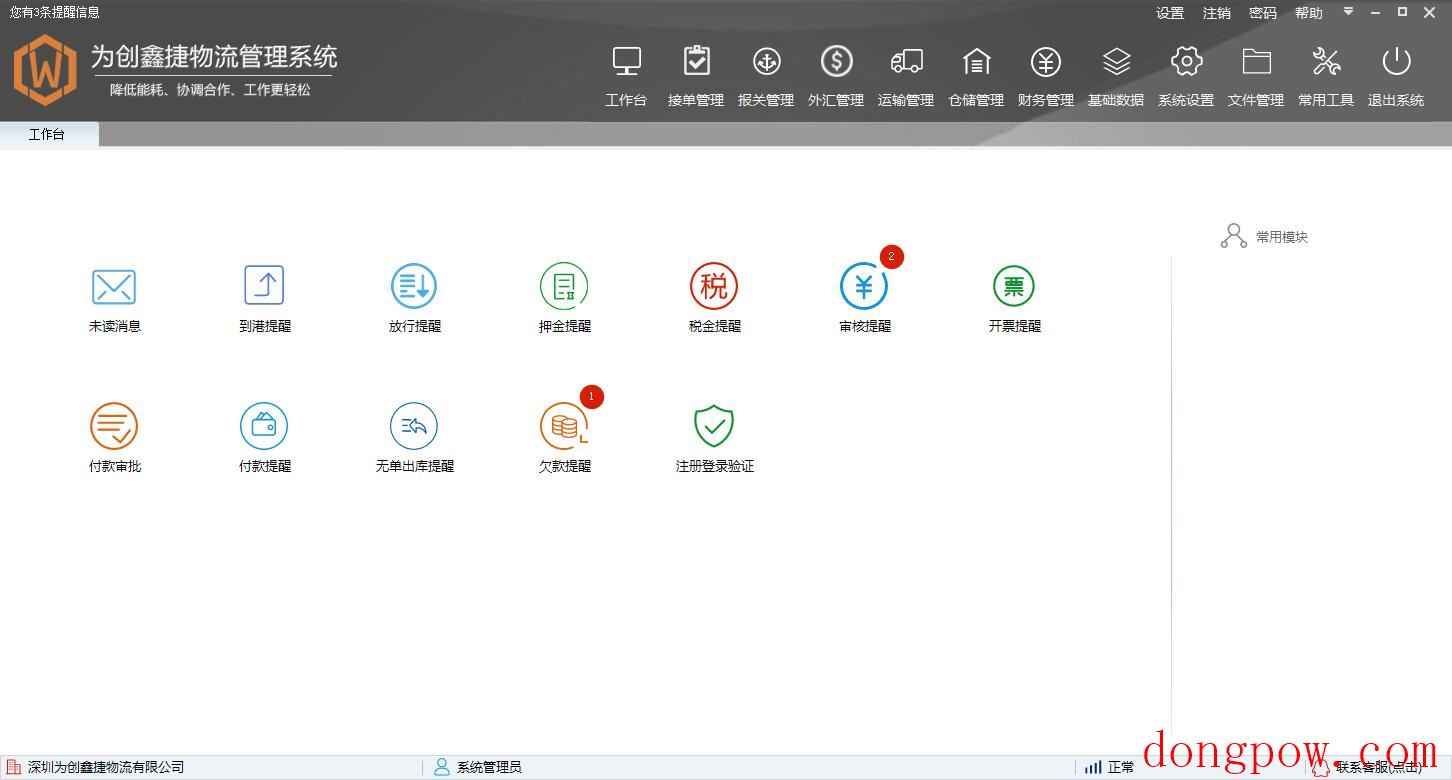Click the 正常 network status indicator

coord(1121,767)
